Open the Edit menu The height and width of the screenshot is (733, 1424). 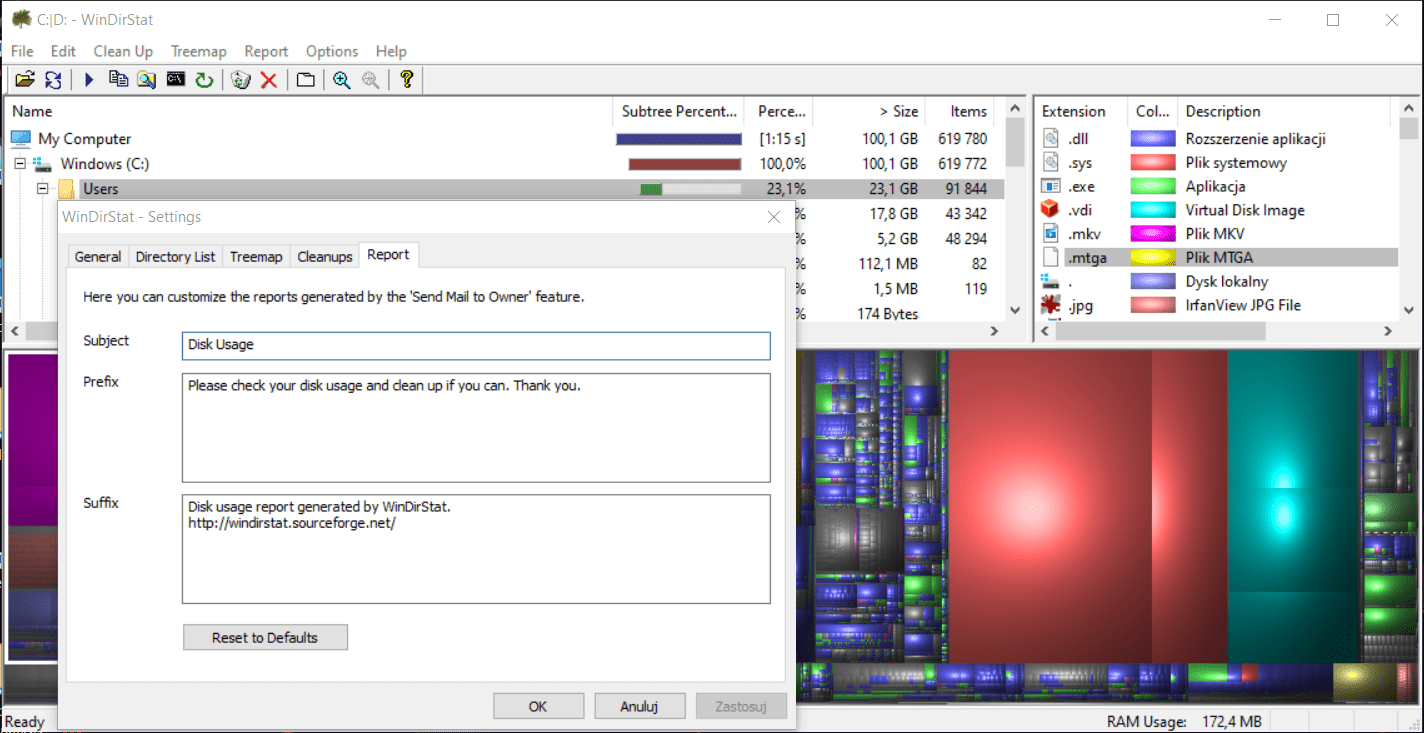pos(63,51)
